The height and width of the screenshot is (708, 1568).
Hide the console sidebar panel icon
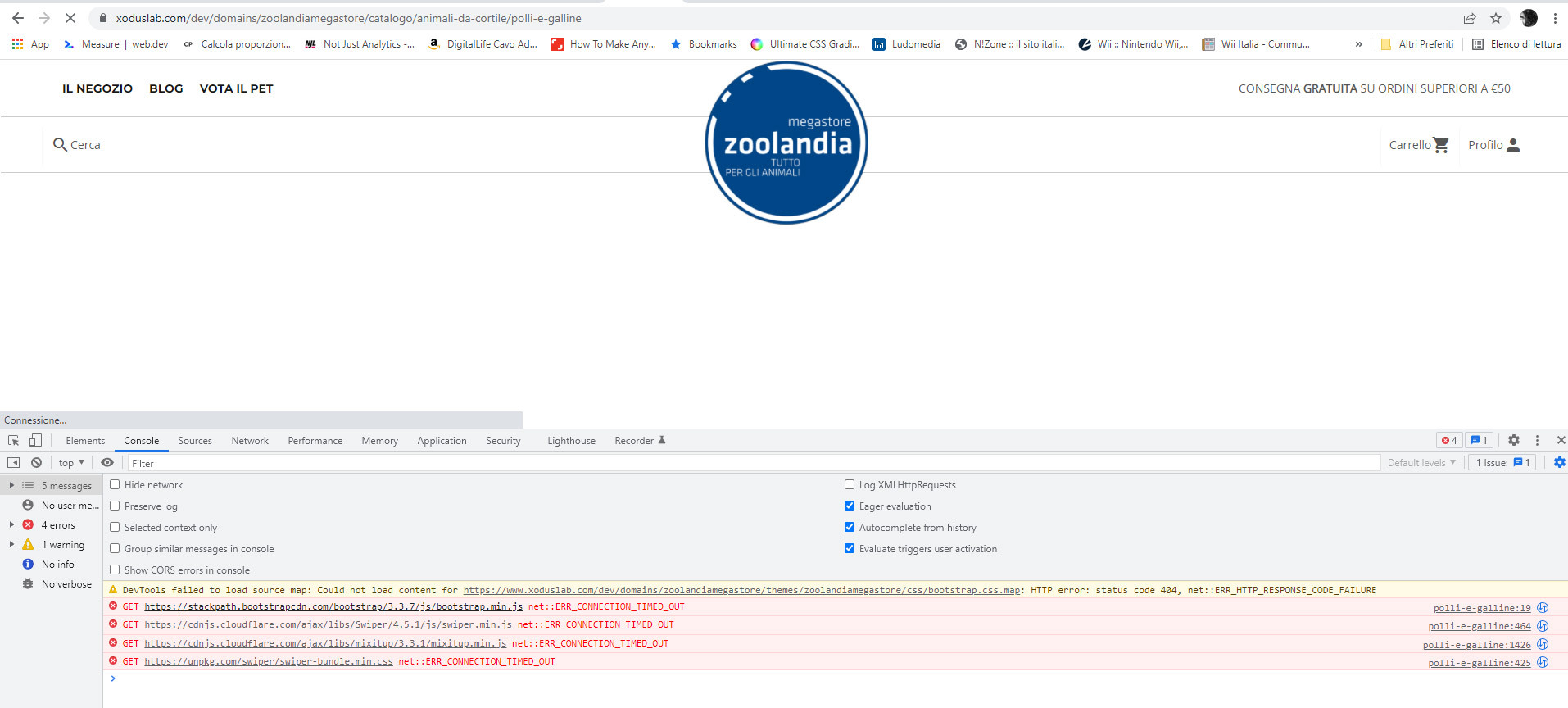click(13, 463)
